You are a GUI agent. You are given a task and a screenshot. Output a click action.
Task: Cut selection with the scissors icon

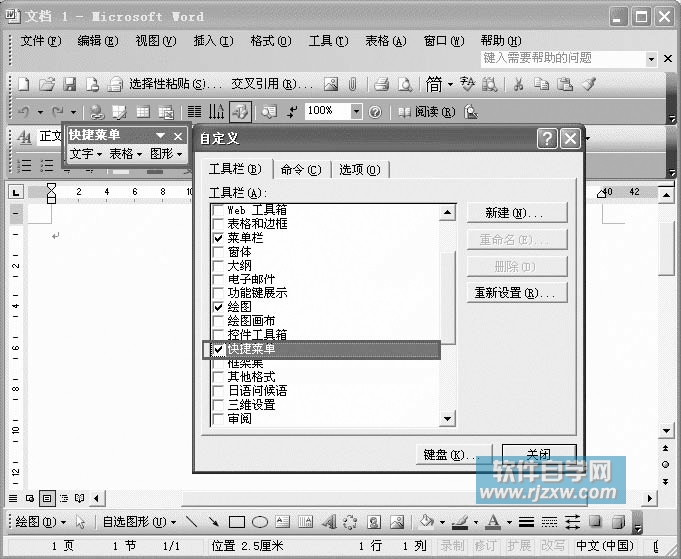click(518, 84)
